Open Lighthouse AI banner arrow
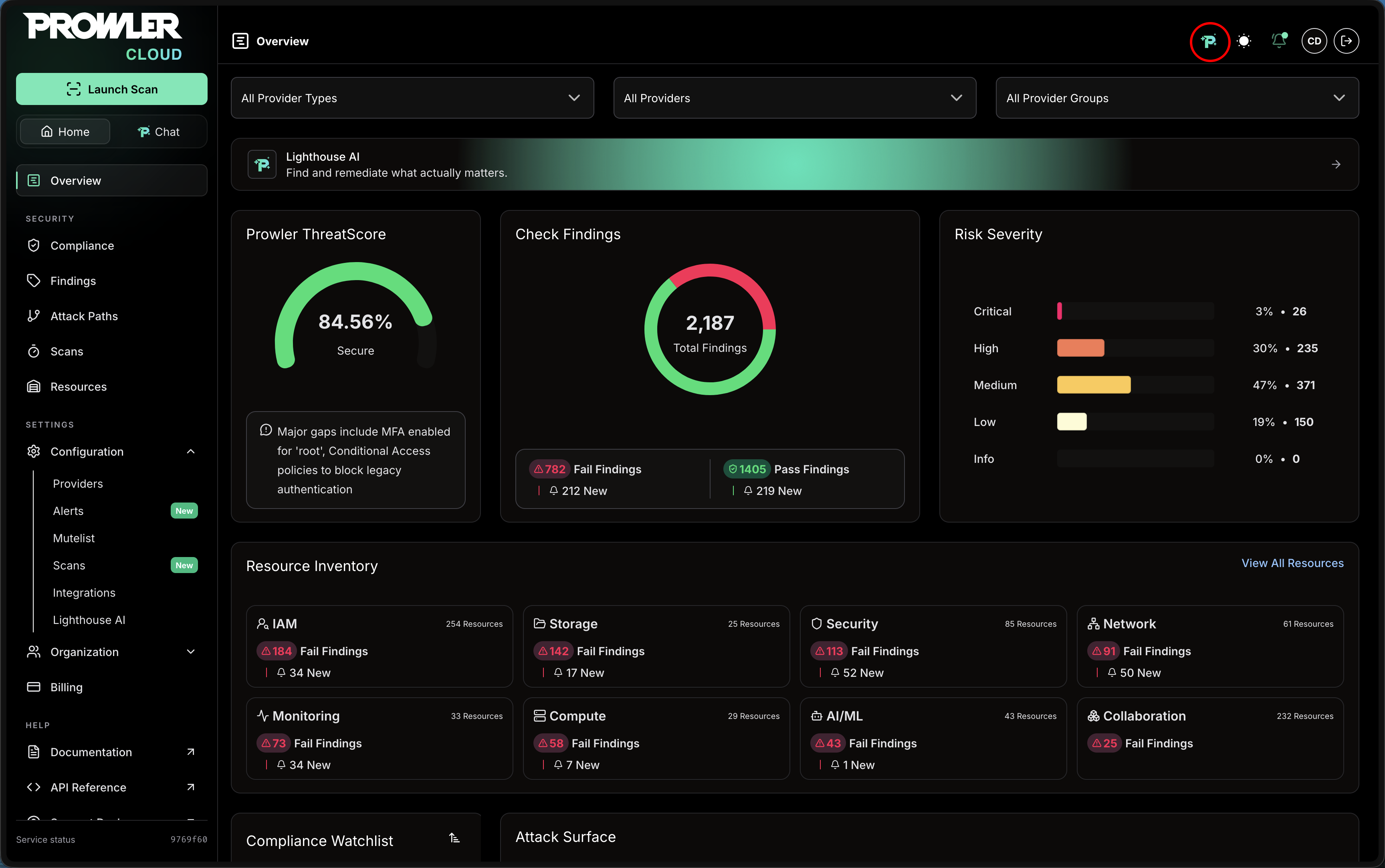The image size is (1385, 868). tap(1336, 165)
